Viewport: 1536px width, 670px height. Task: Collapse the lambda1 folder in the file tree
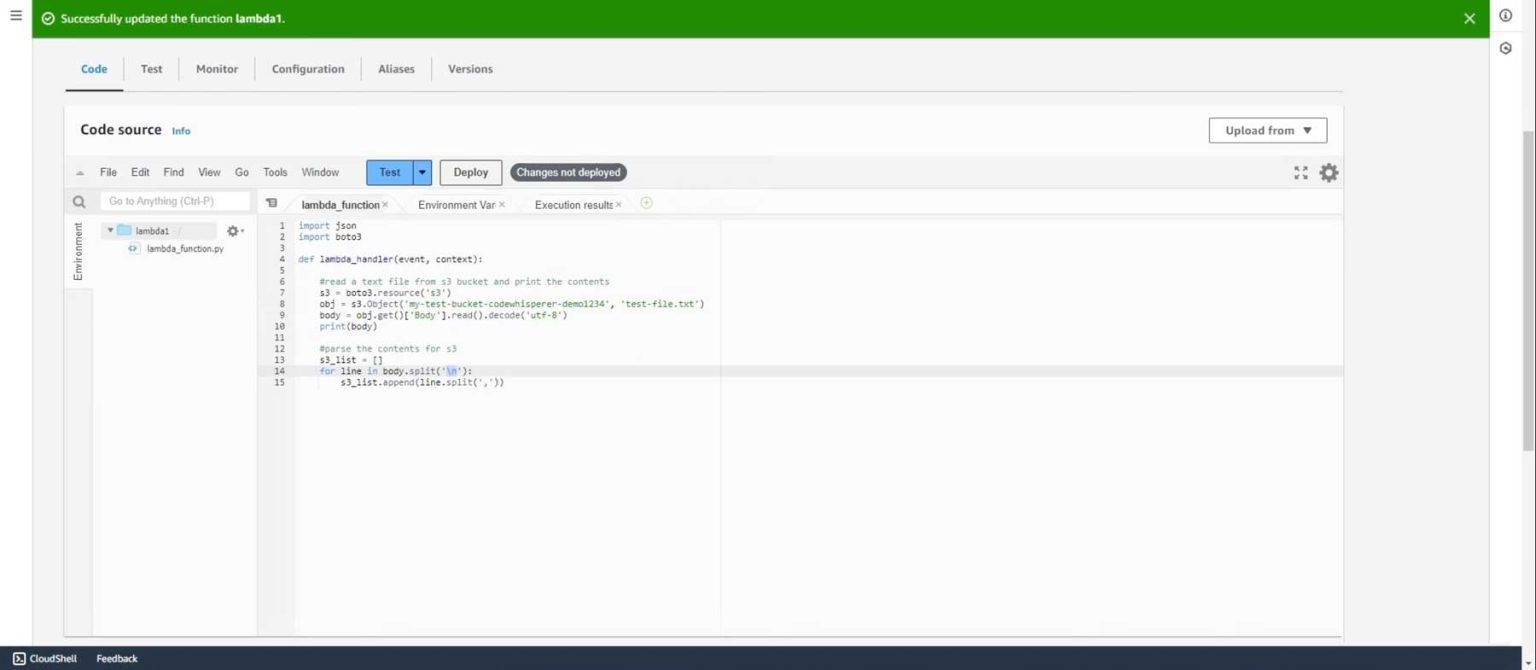click(111, 230)
